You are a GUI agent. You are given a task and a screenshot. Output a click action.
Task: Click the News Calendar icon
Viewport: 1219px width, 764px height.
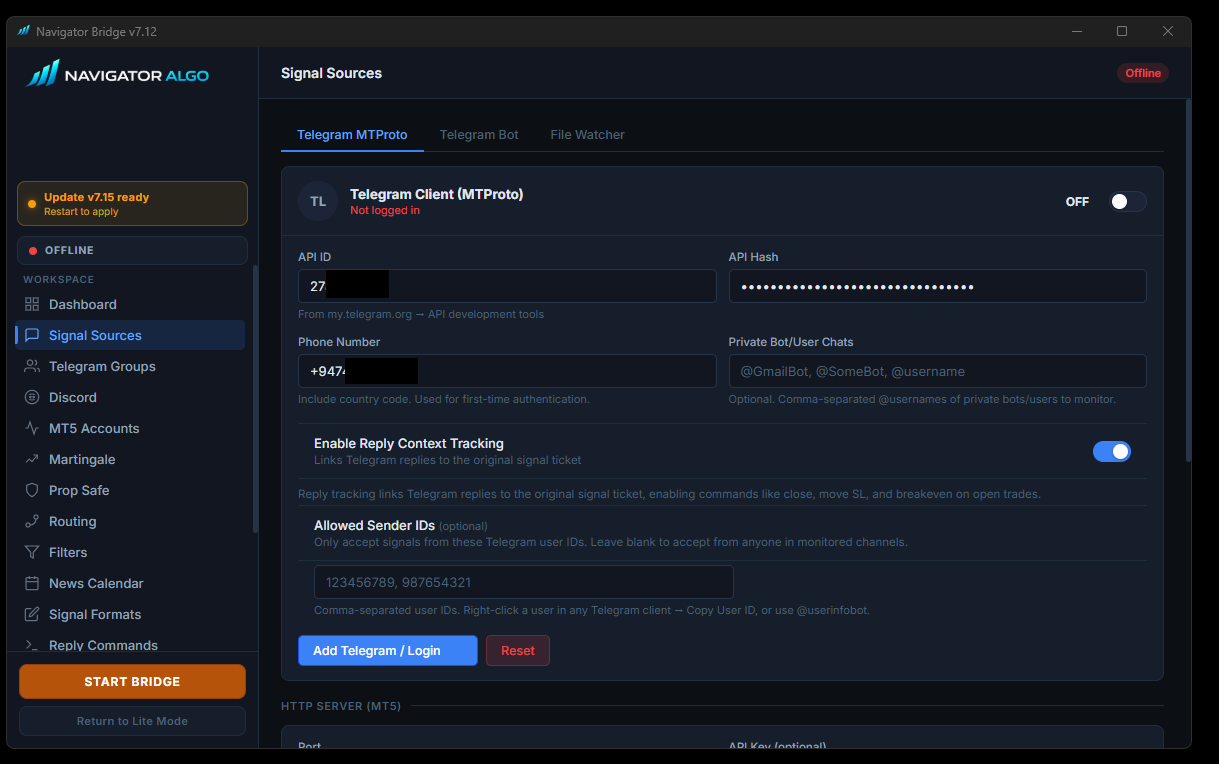tap(32, 583)
